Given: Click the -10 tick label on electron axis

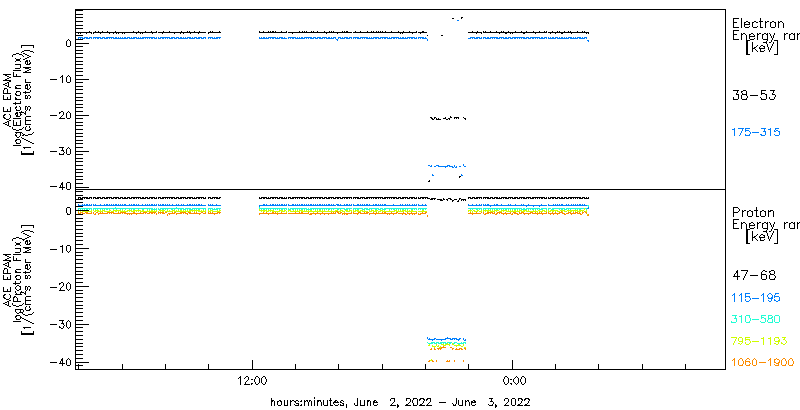Looking at the screenshot, I should point(60,80).
